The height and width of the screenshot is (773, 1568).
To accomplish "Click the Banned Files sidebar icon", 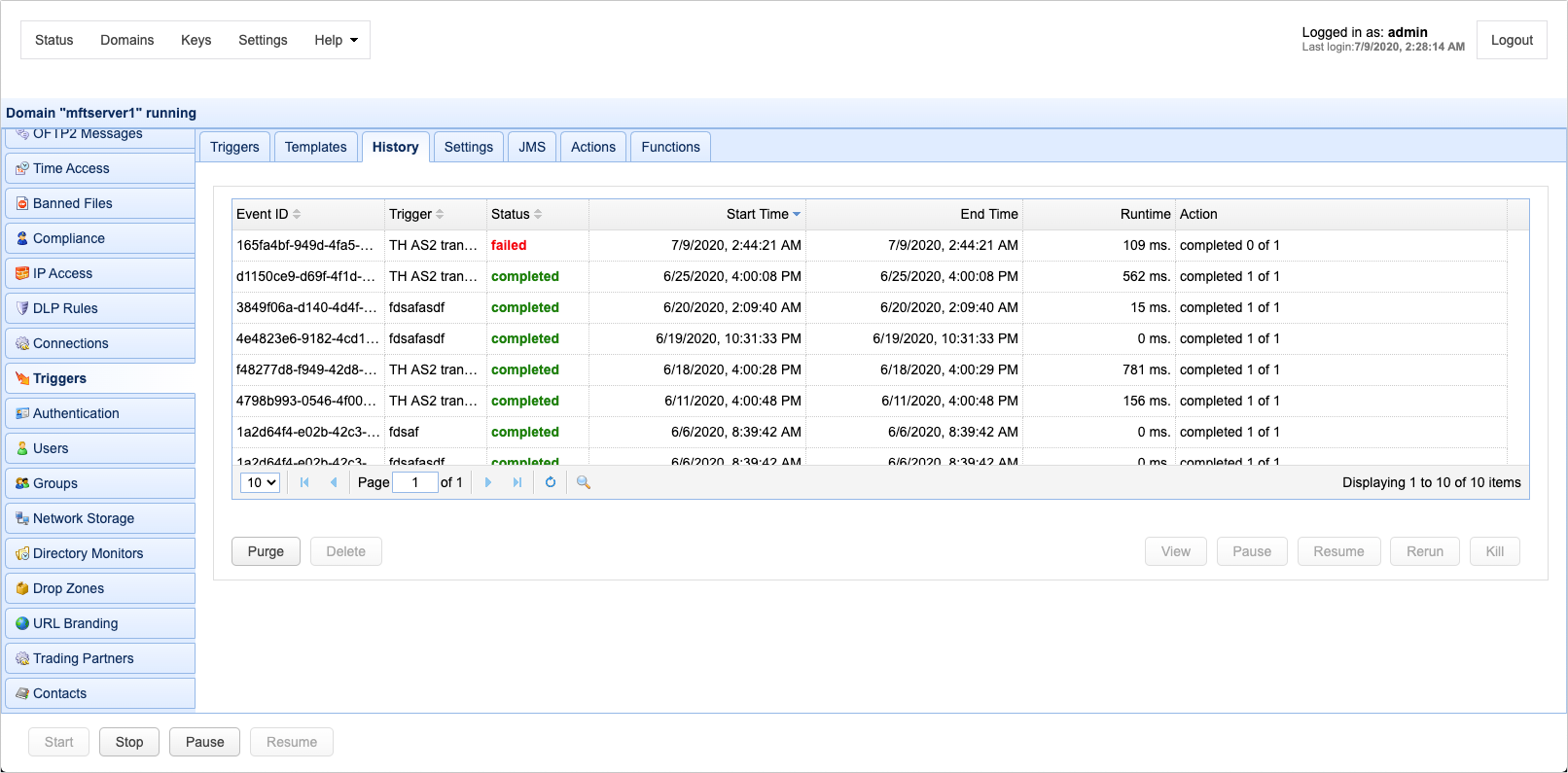I will tap(22, 203).
